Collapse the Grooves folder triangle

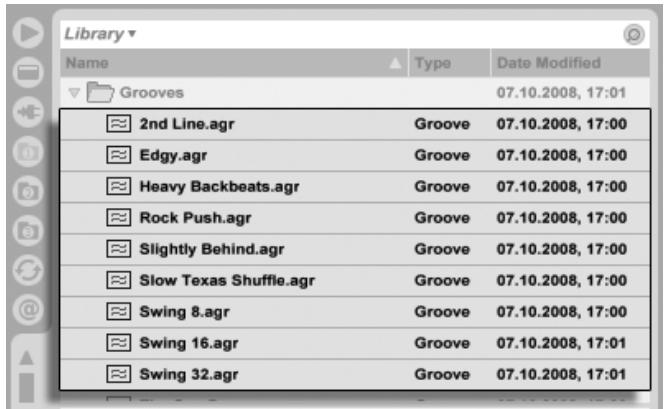pos(74,92)
